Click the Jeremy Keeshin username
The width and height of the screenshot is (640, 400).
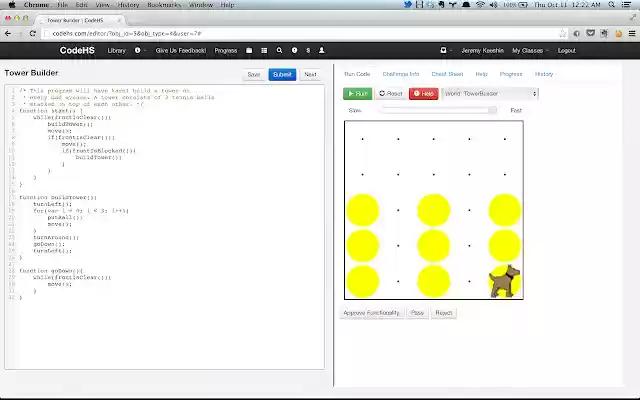click(482, 51)
